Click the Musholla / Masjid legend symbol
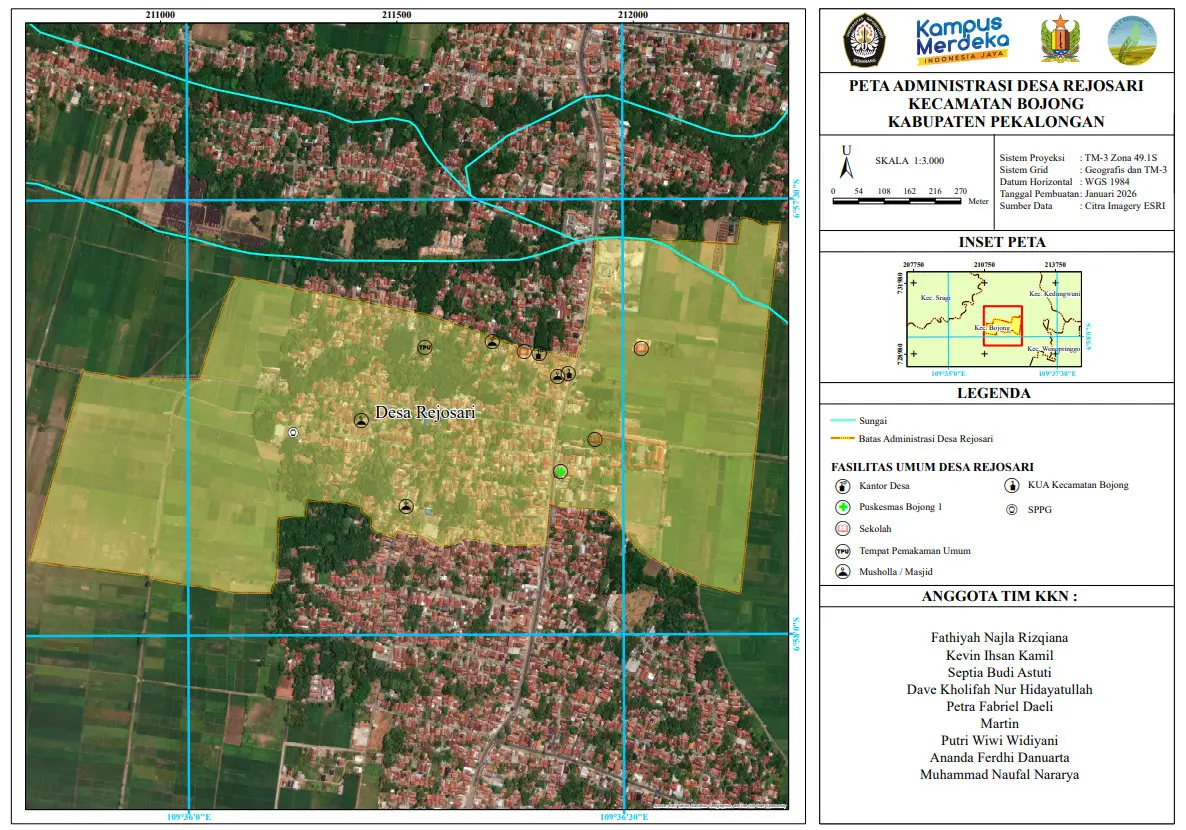Viewport: 1186px width, 830px height. [842, 572]
